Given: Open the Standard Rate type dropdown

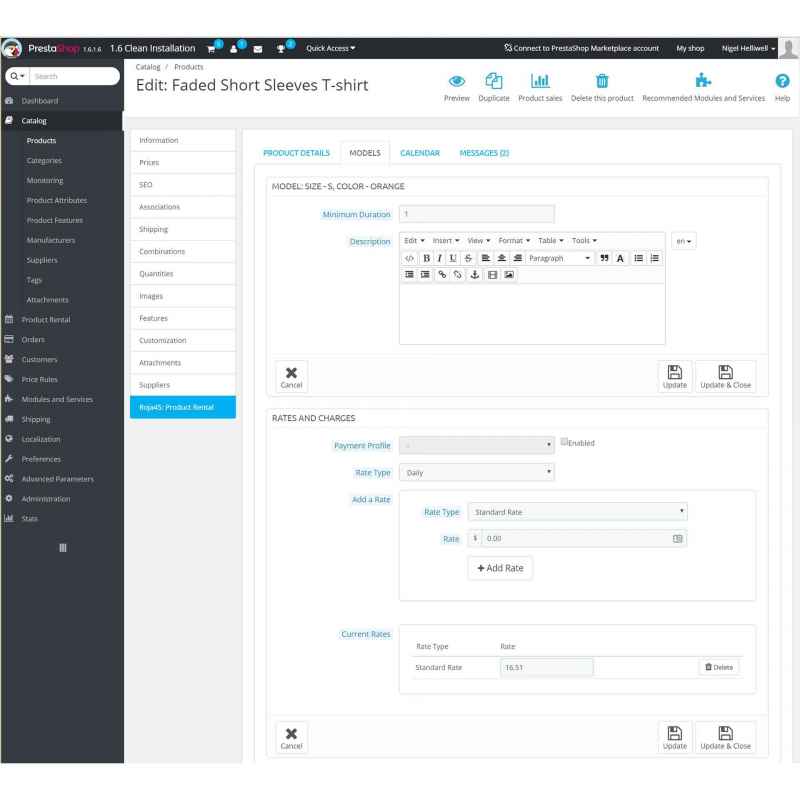Looking at the screenshot, I should tap(577, 512).
